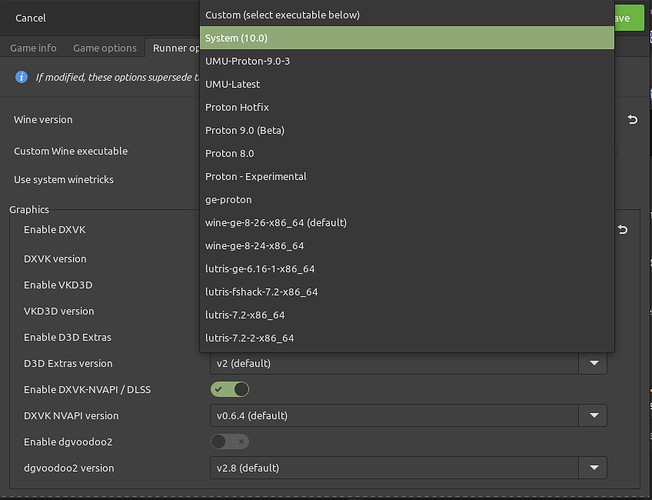Click the Custom Wine executable label
The height and width of the screenshot is (500, 652).
pos(71,151)
